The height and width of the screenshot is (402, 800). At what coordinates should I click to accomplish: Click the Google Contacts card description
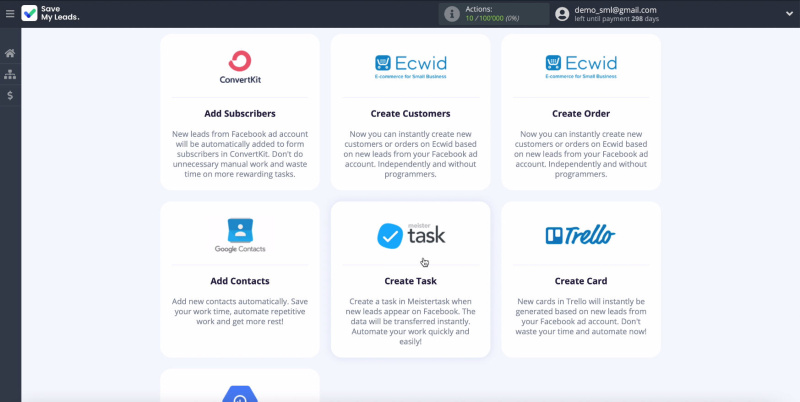[x=240, y=311]
